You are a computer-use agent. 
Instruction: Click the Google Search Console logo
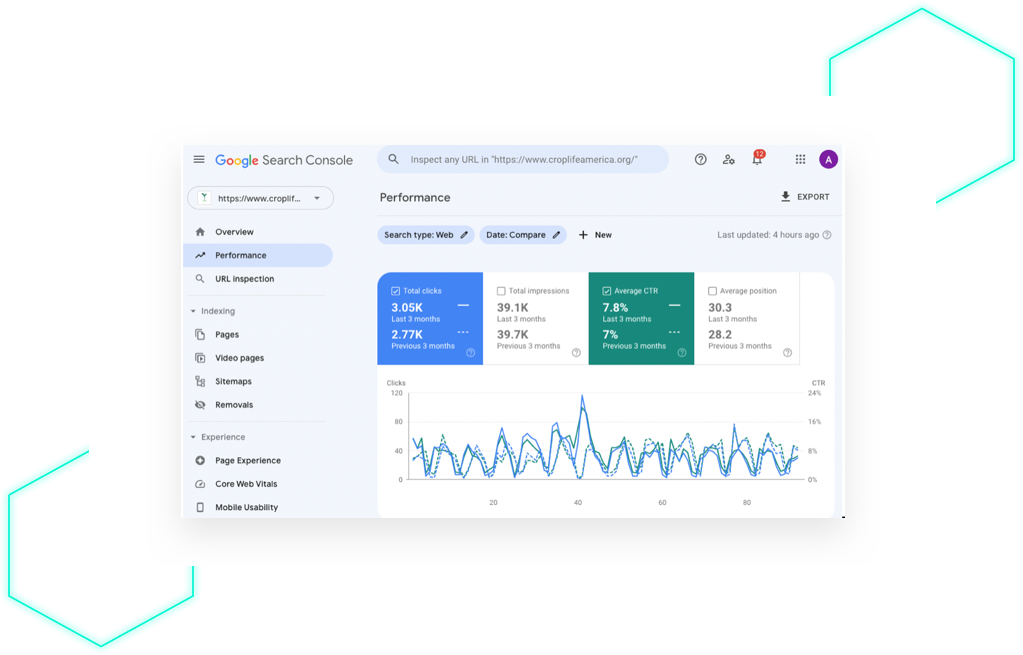point(284,160)
